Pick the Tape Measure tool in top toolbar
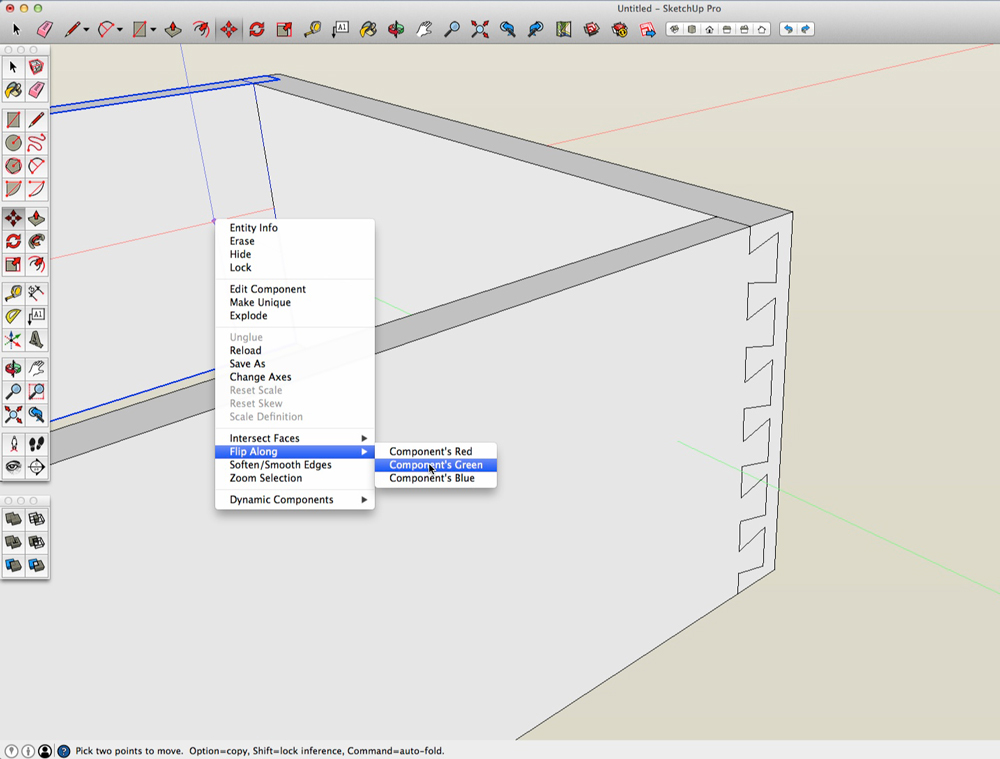The image size is (1000, 759). (x=313, y=30)
